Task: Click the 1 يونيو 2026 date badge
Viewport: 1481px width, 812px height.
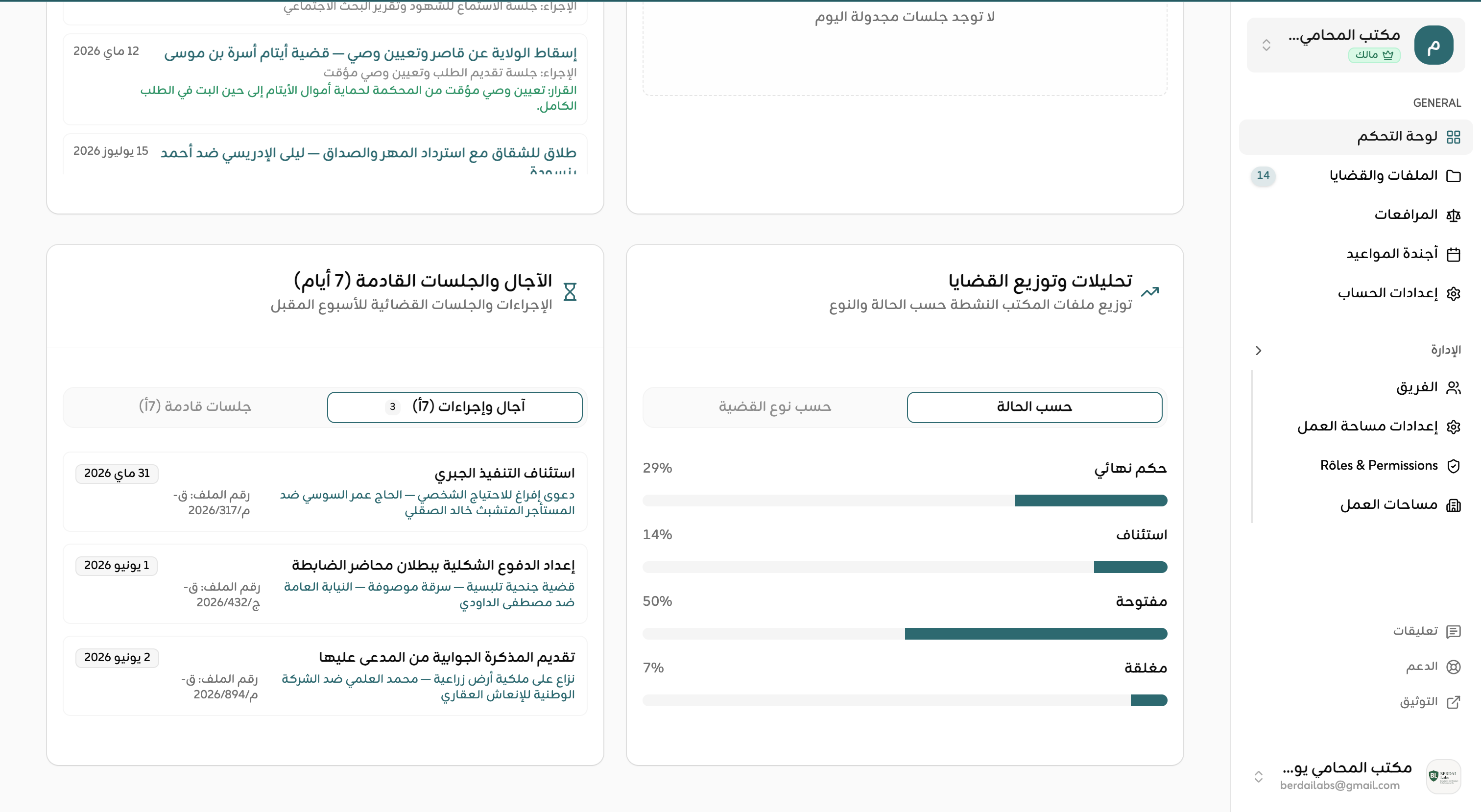Action: tap(116, 565)
